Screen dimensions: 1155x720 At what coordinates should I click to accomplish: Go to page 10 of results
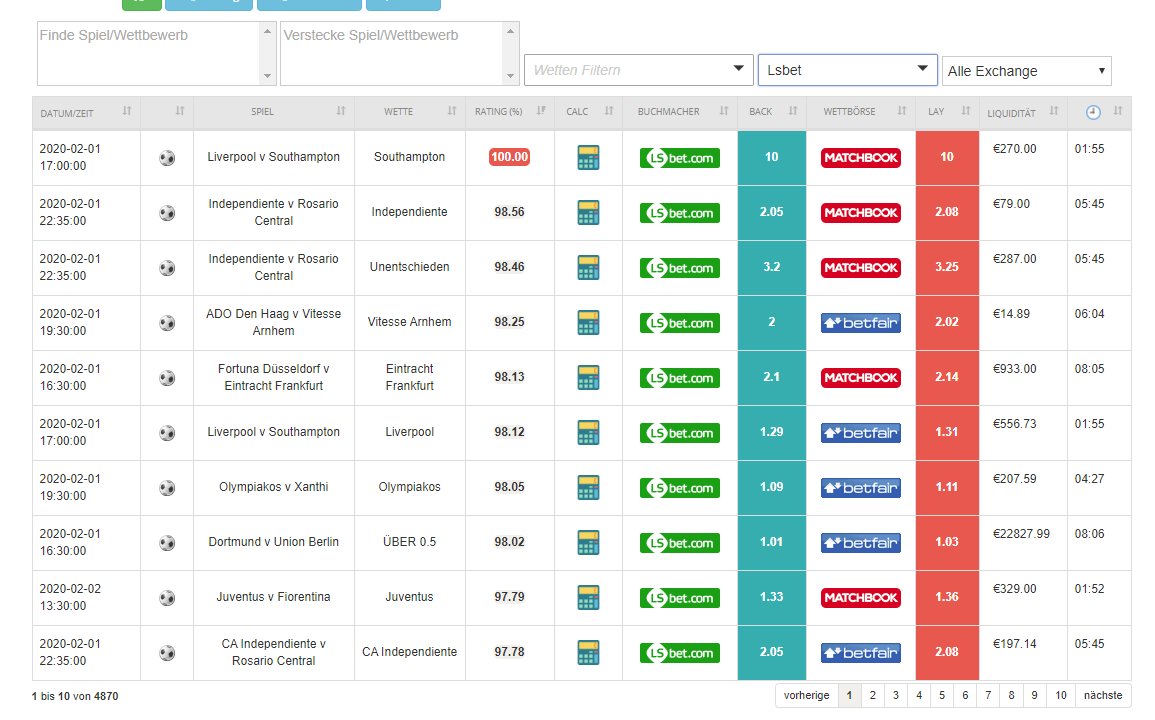coord(1061,696)
